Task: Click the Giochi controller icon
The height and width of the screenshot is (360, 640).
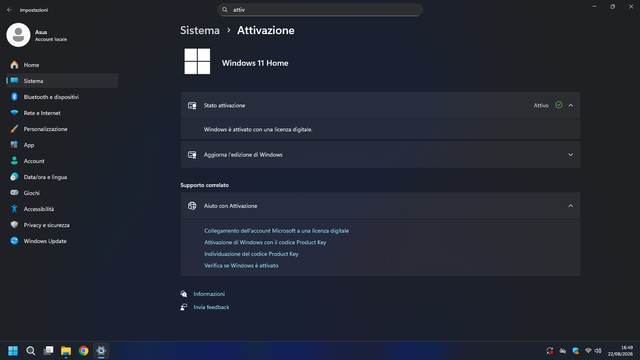Action: [14, 193]
